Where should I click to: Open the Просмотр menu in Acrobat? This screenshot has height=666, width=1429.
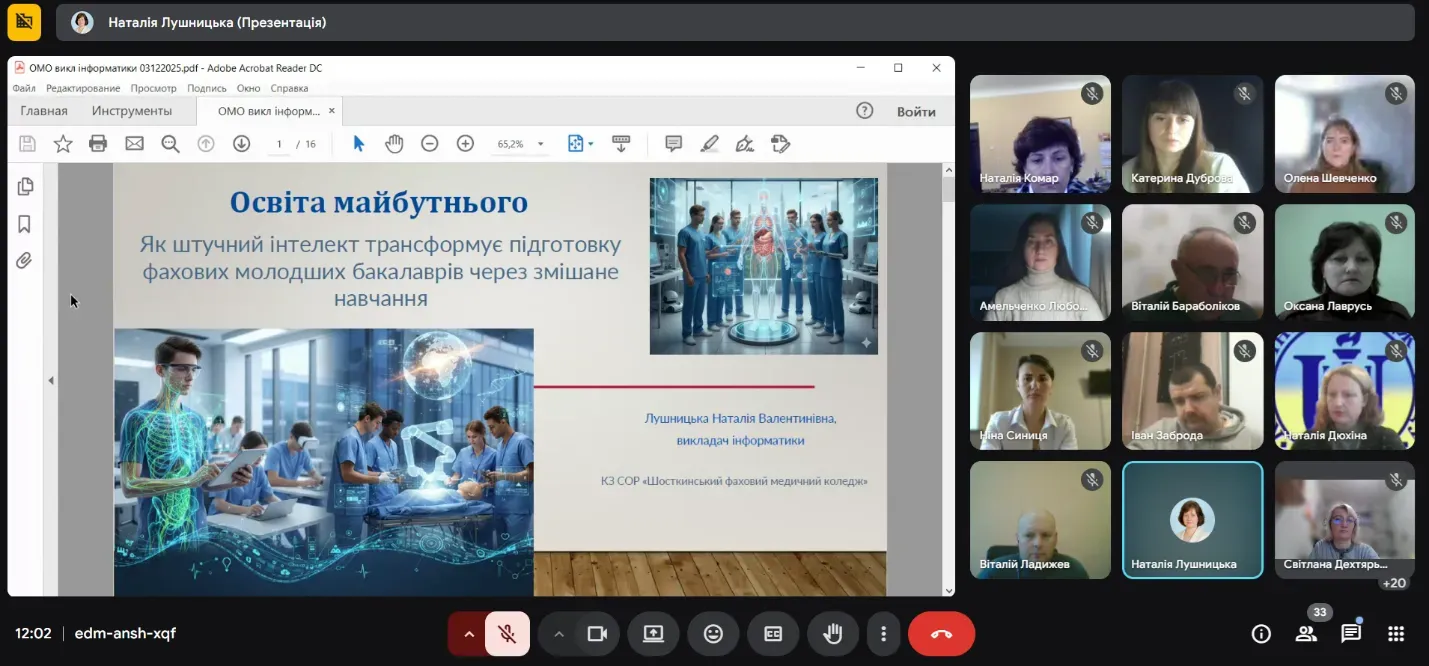coord(153,88)
